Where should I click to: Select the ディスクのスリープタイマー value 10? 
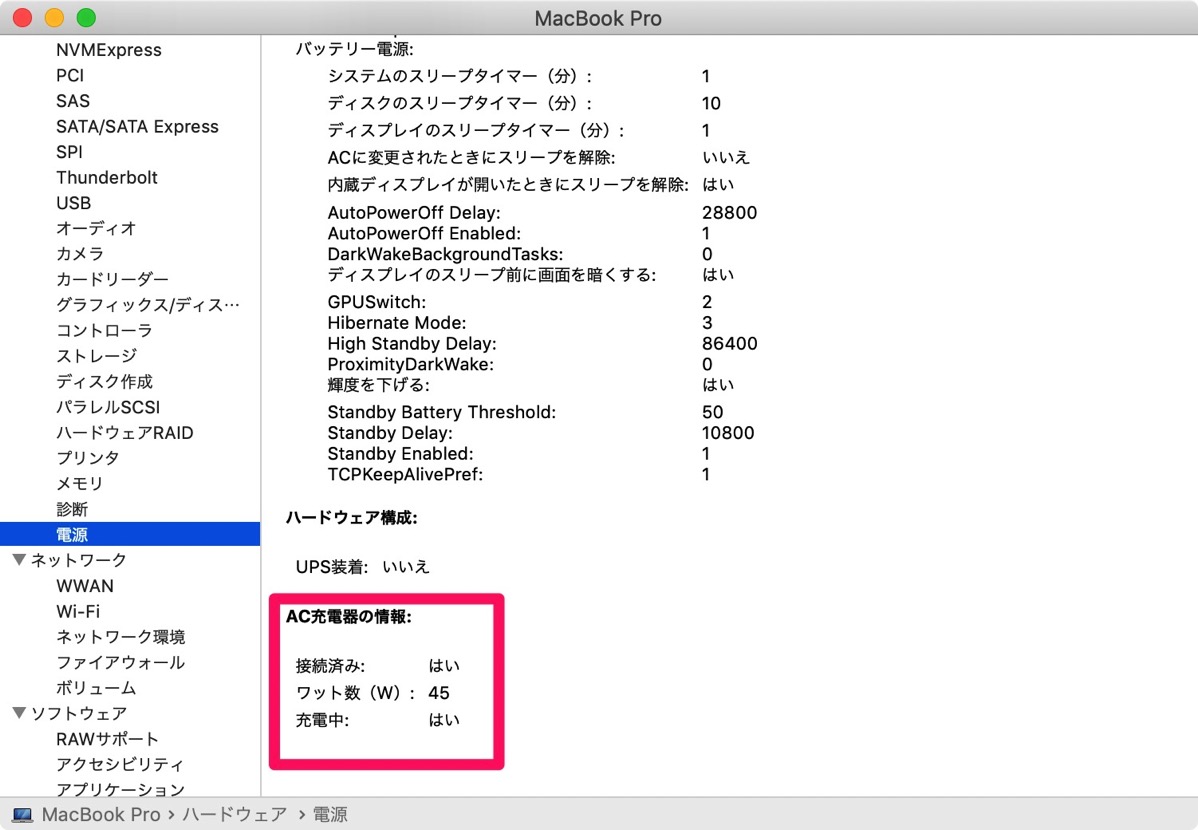(711, 103)
